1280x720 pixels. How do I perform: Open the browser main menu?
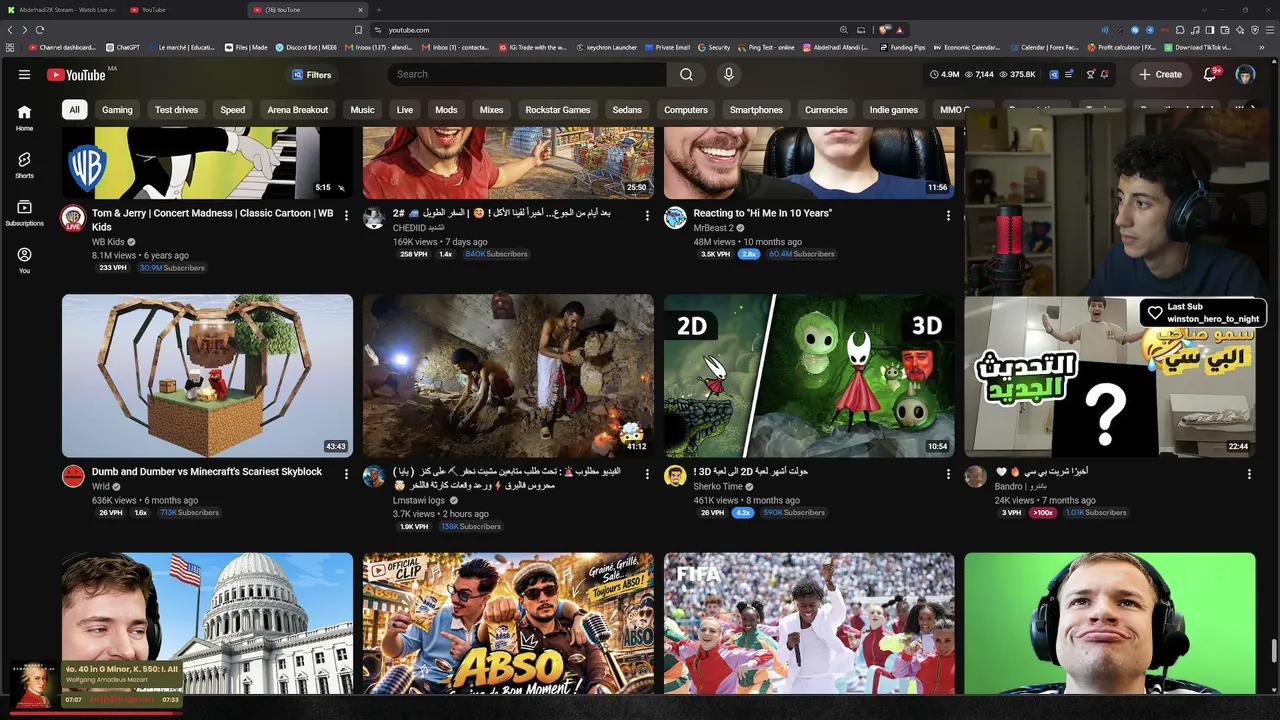1269,30
